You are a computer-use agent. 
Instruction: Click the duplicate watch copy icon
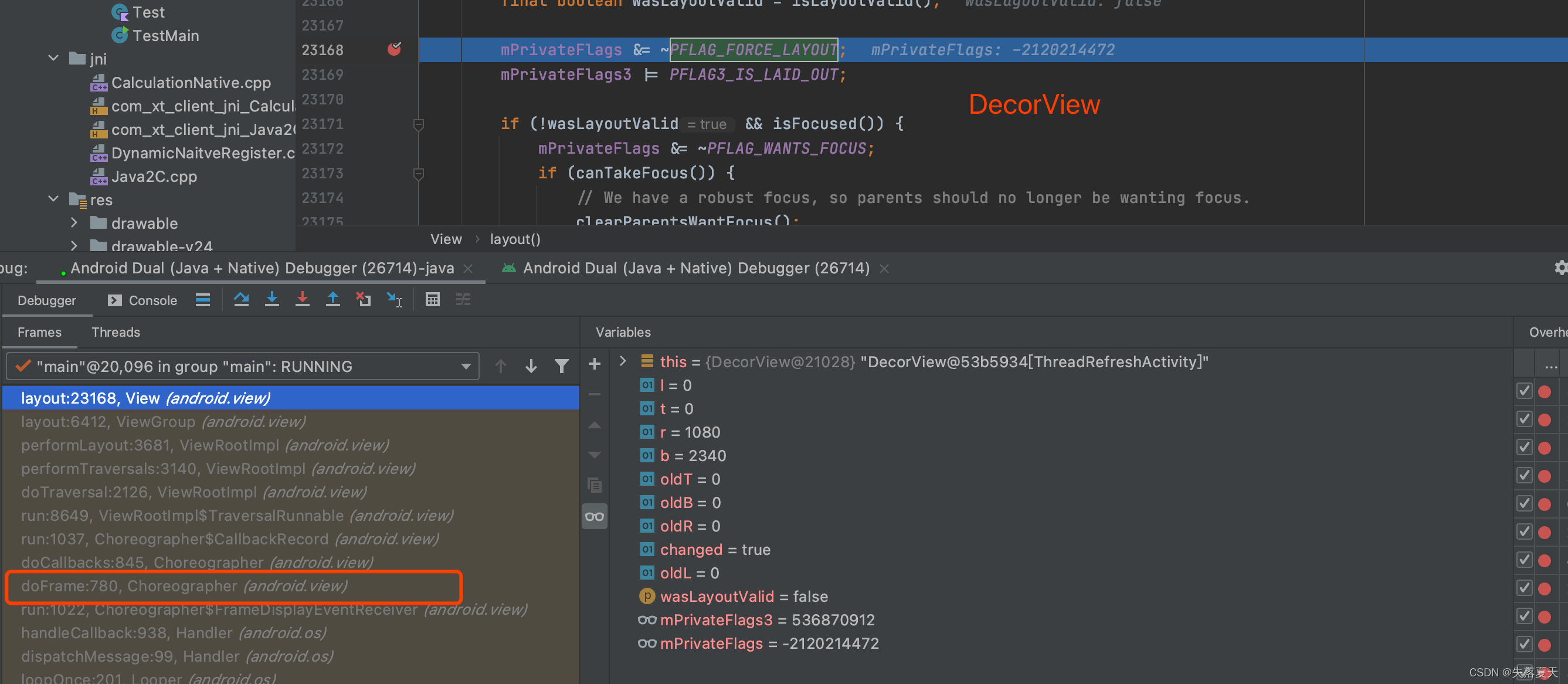[x=595, y=486]
